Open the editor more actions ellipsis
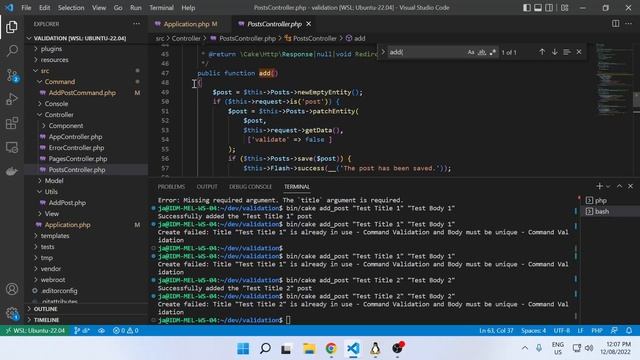Screen dimensions: 640x360 [x=629, y=24]
